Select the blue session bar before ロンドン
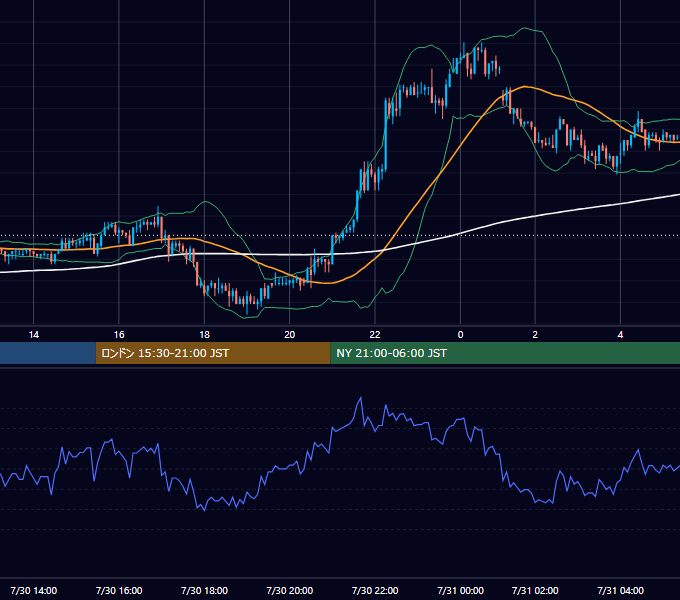 pyautogui.click(x=48, y=353)
